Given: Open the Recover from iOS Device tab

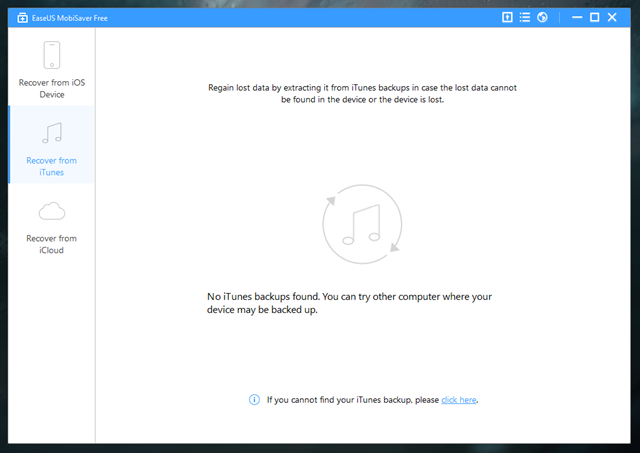Looking at the screenshot, I should pos(52,67).
